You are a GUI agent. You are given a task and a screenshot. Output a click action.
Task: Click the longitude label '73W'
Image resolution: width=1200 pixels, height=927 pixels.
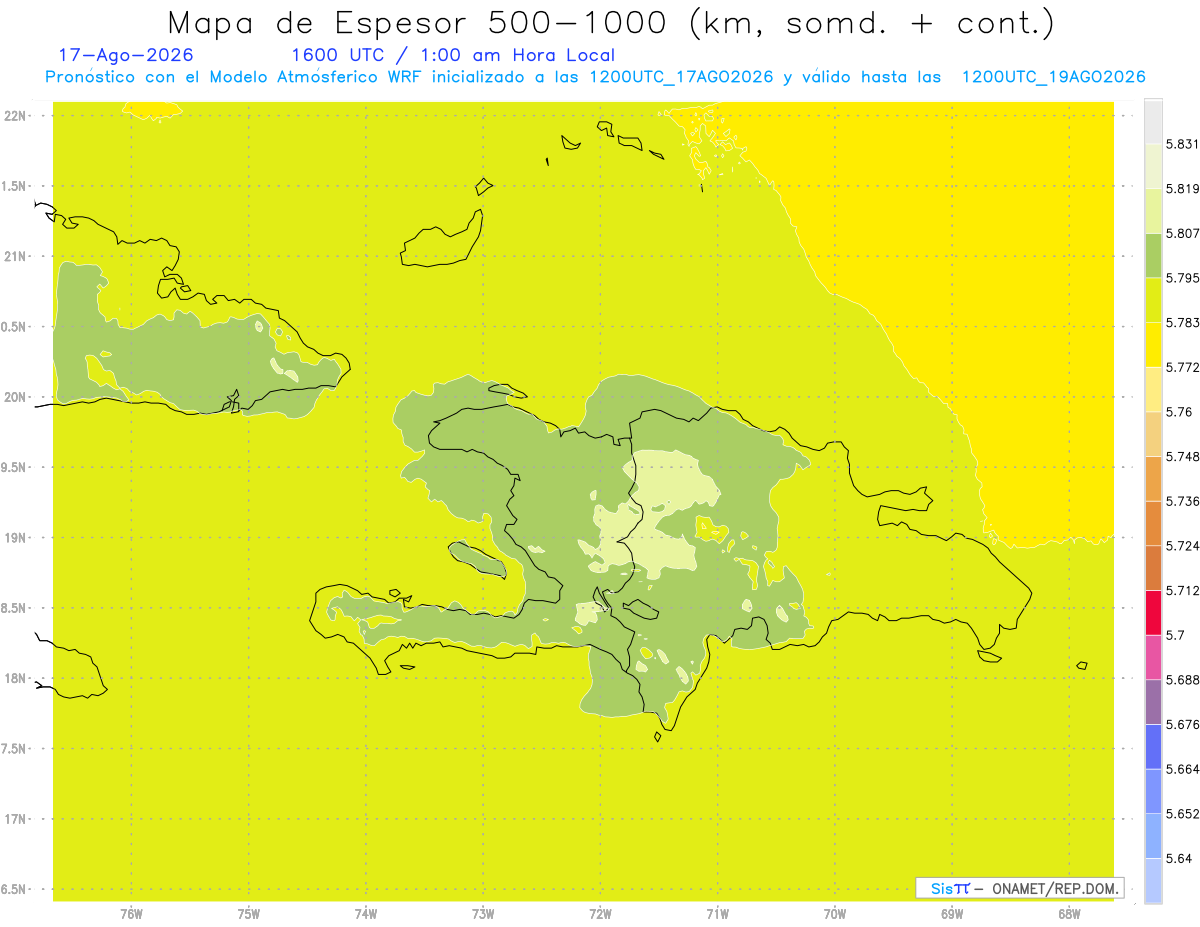(x=483, y=914)
